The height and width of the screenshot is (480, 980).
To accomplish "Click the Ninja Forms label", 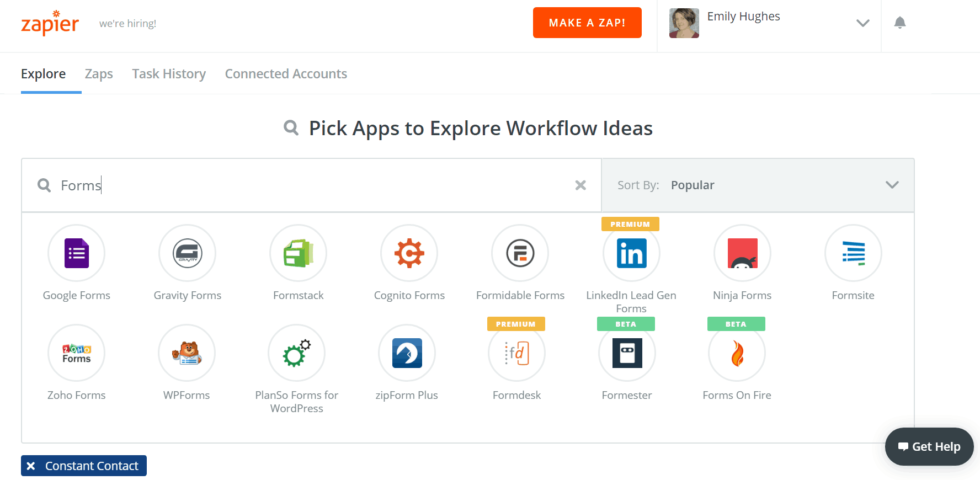I will tap(742, 296).
